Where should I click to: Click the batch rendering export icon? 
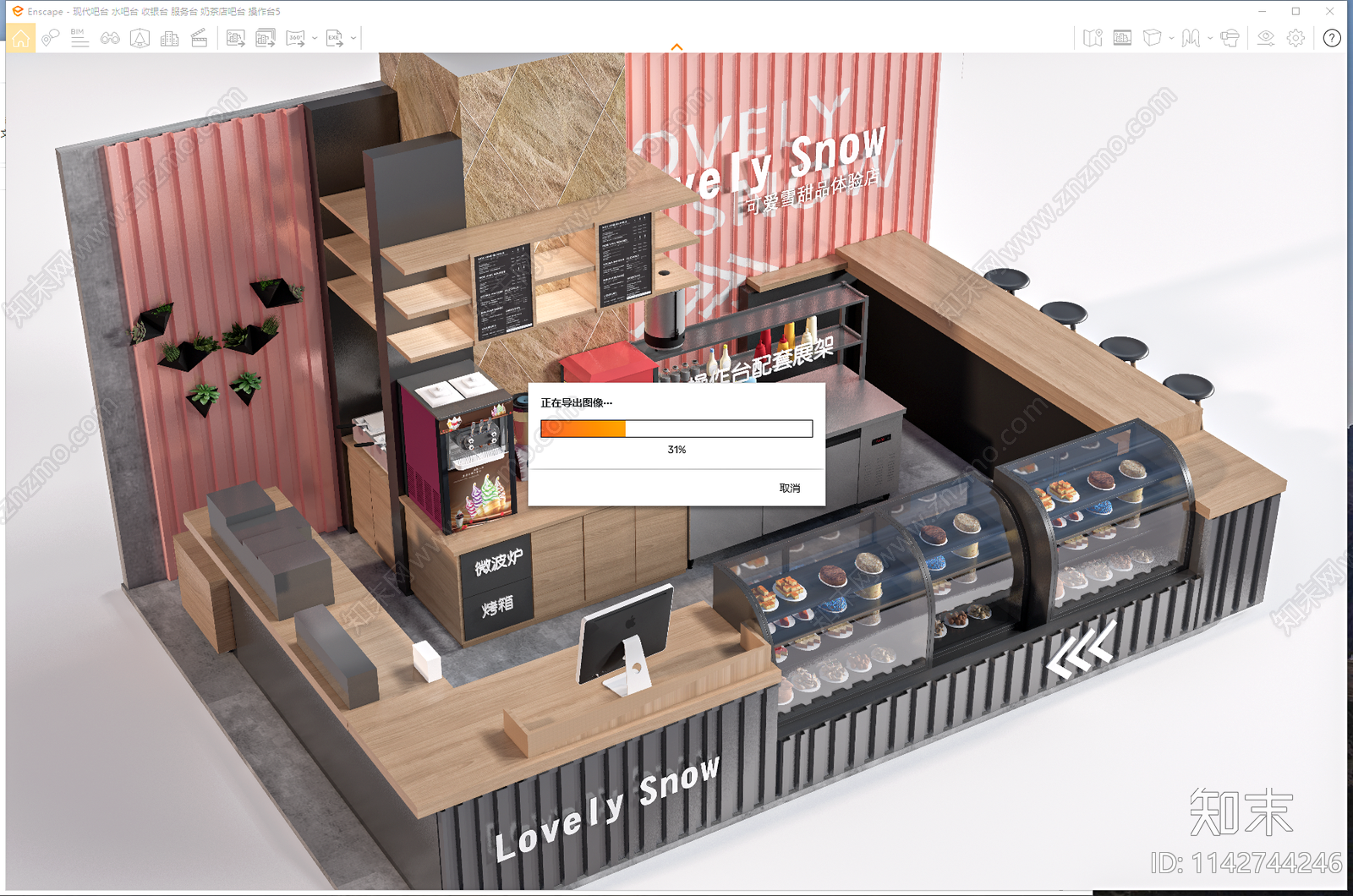click(x=266, y=38)
